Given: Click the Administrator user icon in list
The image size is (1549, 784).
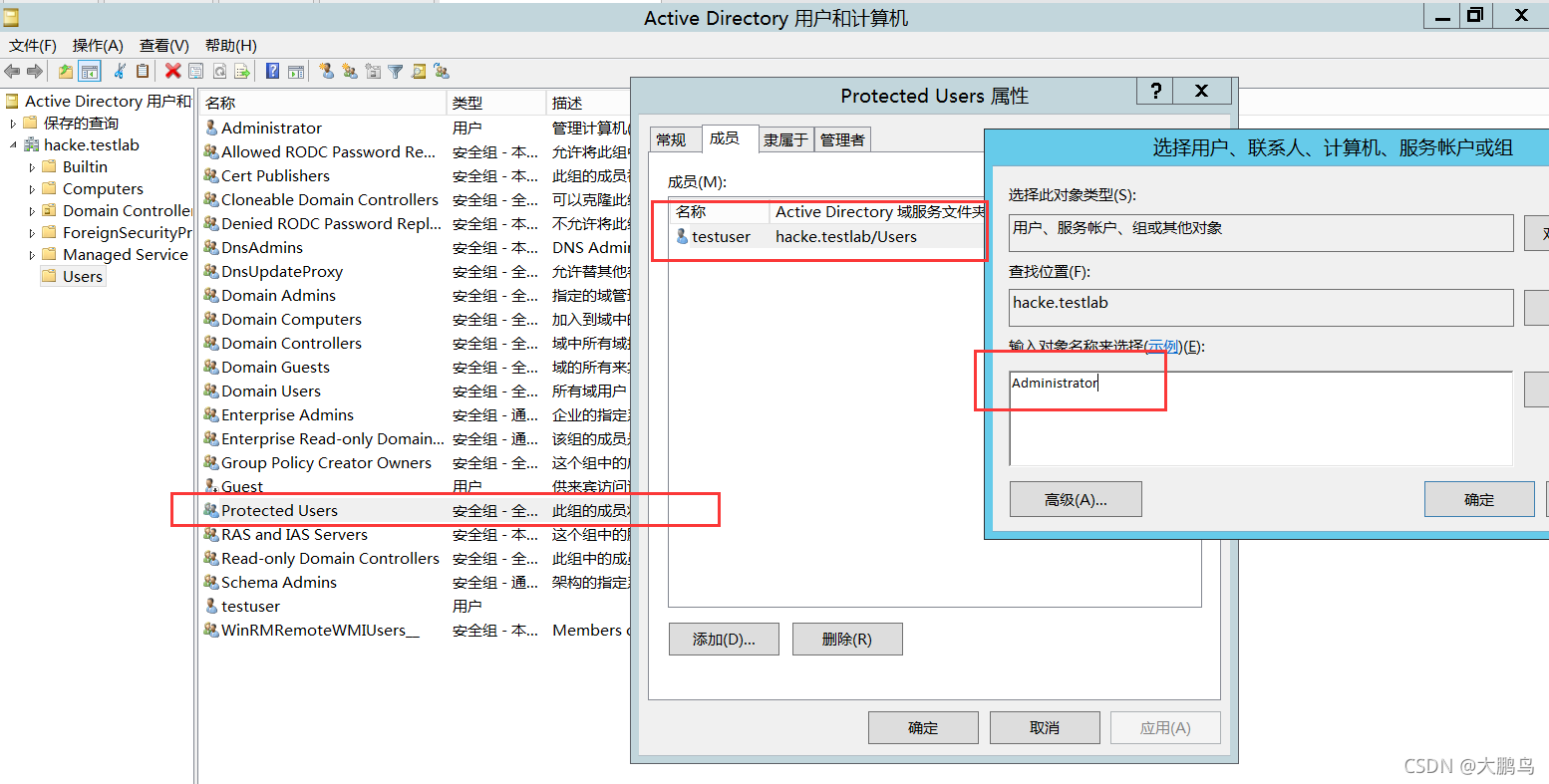Looking at the screenshot, I should click(211, 128).
